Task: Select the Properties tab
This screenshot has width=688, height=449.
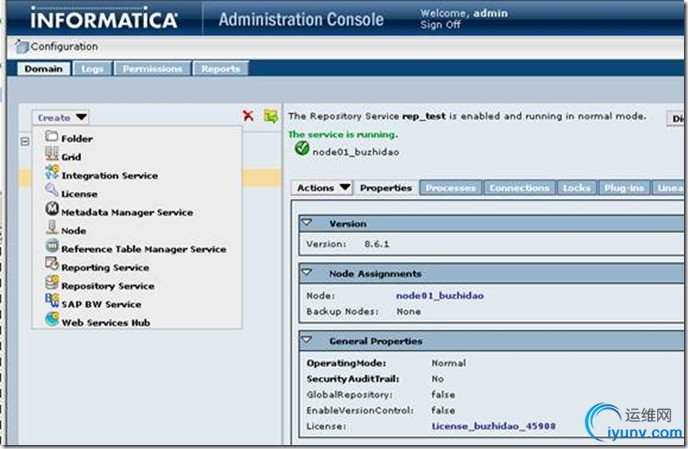Action: [x=386, y=188]
